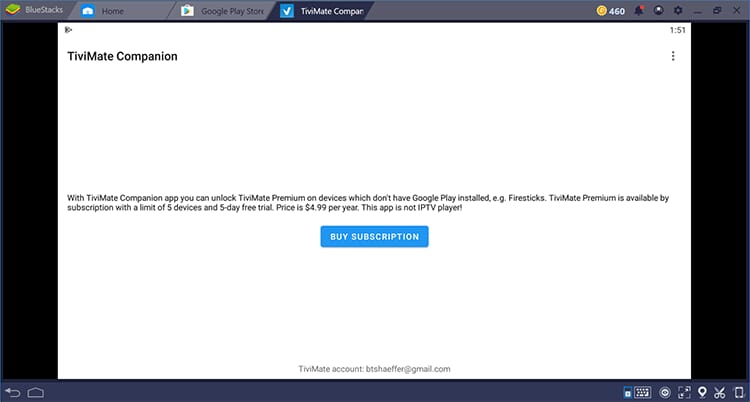Restore down the BlueStacks window

point(717,10)
